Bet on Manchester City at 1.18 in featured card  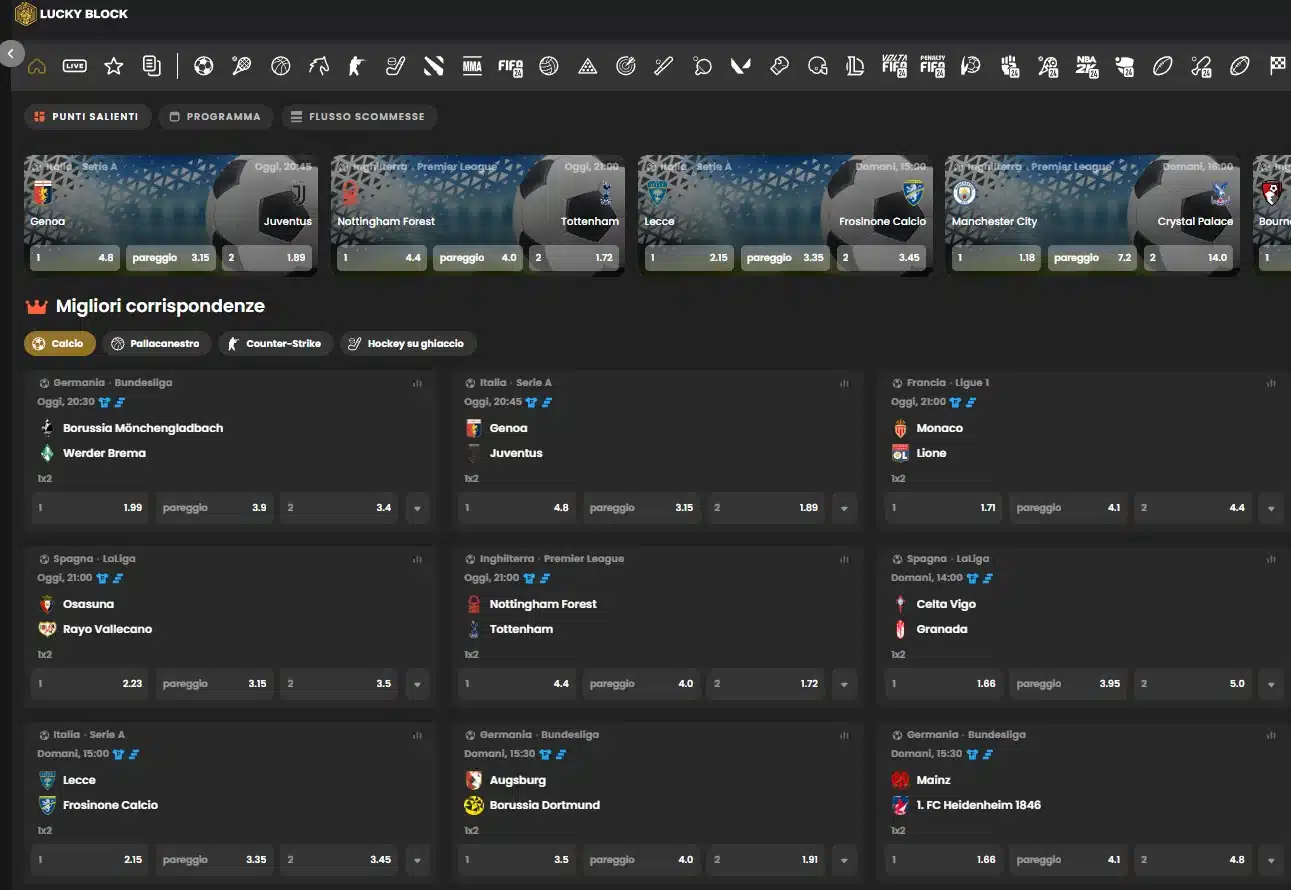[x=996, y=258]
